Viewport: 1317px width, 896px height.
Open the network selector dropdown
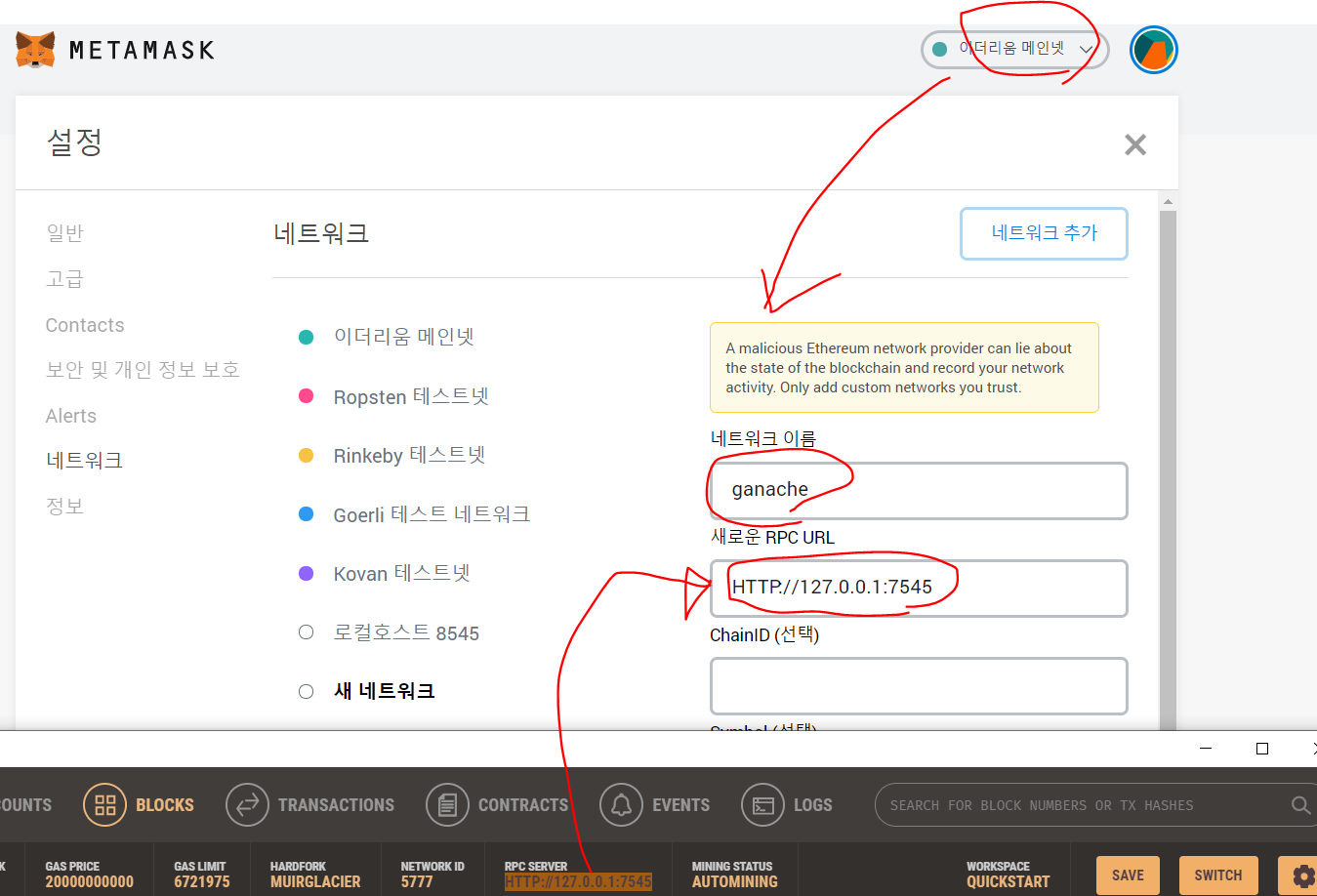coord(1014,49)
